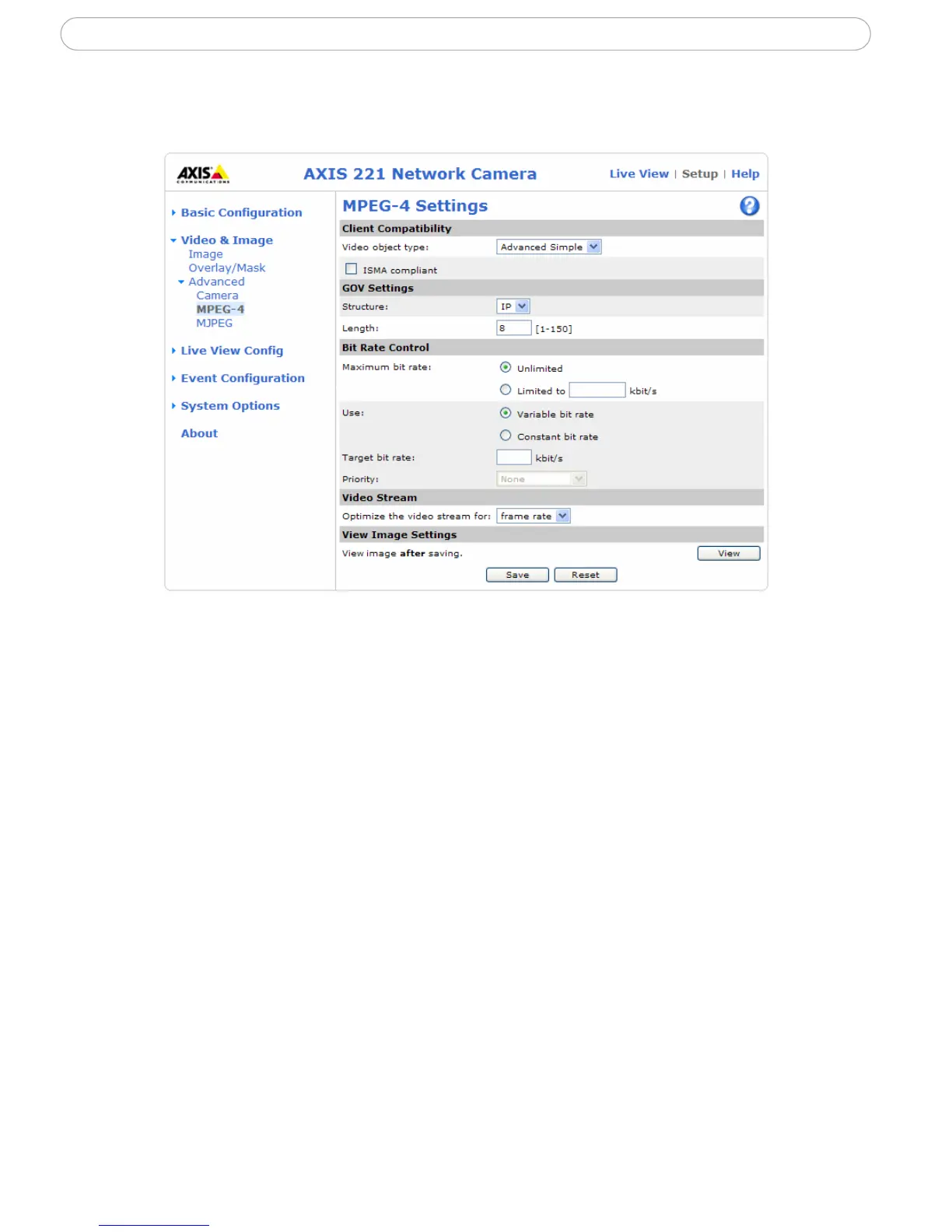Click the Save button
Image resolution: width=952 pixels, height=1232 pixels.
click(517, 575)
